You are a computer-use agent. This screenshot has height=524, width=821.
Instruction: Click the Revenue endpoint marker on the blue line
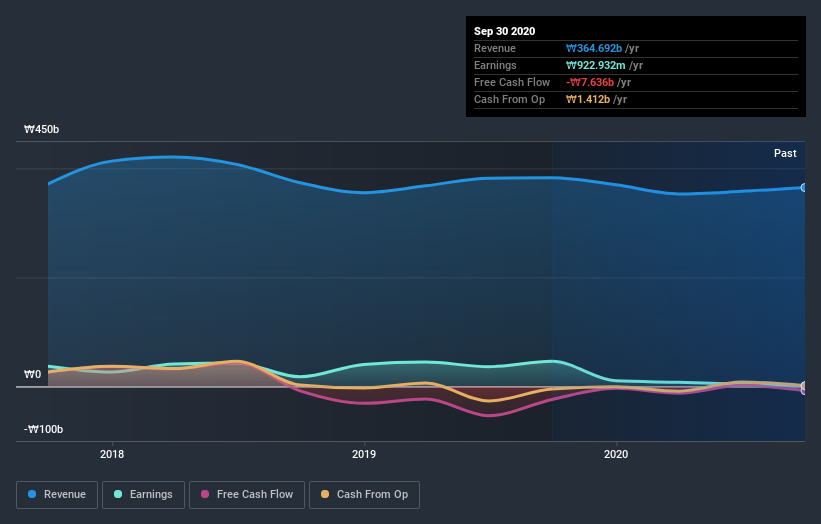[x=804, y=187]
